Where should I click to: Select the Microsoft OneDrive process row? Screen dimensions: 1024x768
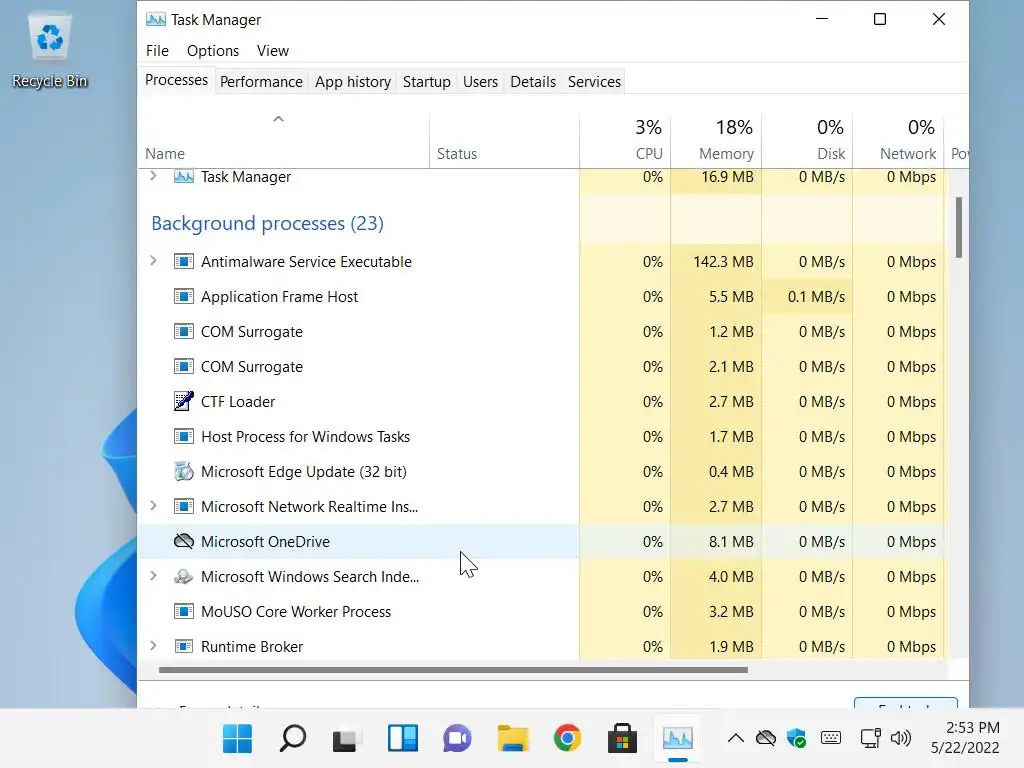pyautogui.click(x=541, y=541)
